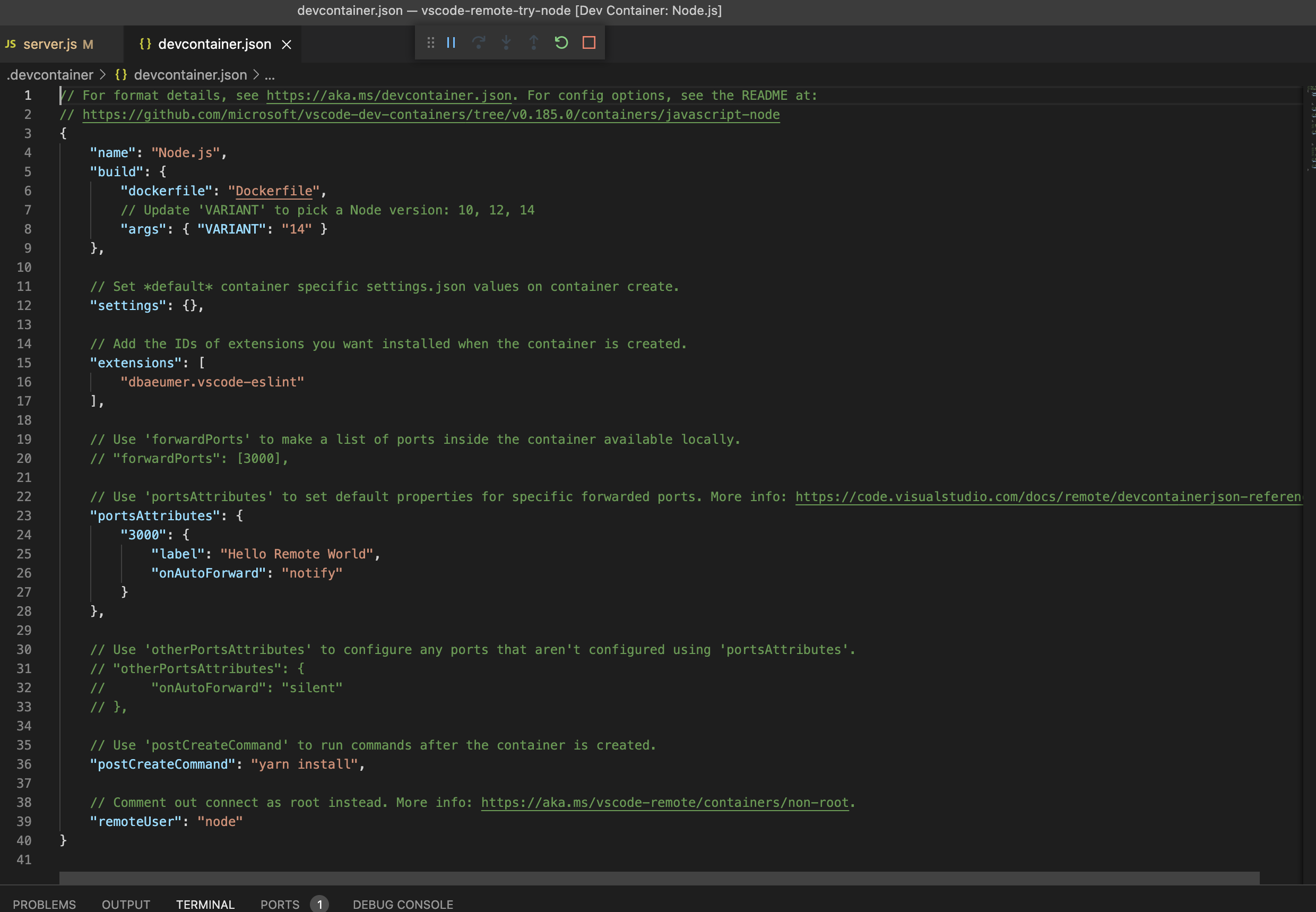Expand the .devcontainer breadcrumb folder
This screenshot has width=1316, height=912.
point(50,75)
